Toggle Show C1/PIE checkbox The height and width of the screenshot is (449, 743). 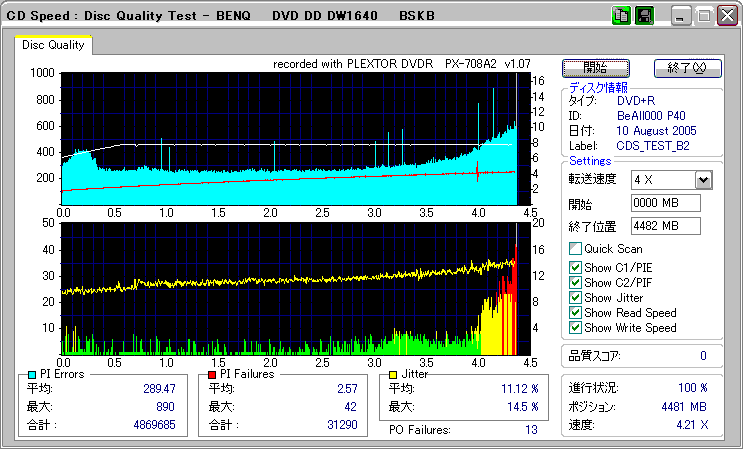tap(575, 267)
